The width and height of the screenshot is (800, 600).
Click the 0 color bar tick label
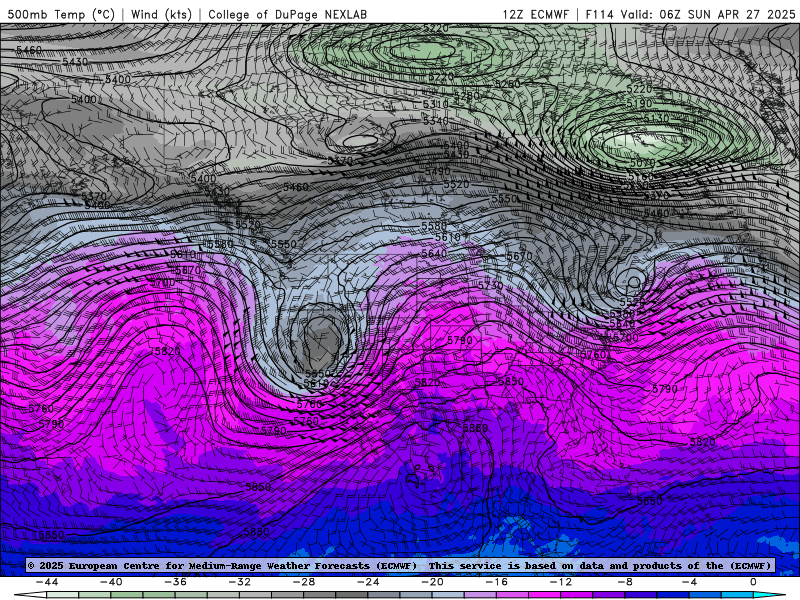pos(753,582)
